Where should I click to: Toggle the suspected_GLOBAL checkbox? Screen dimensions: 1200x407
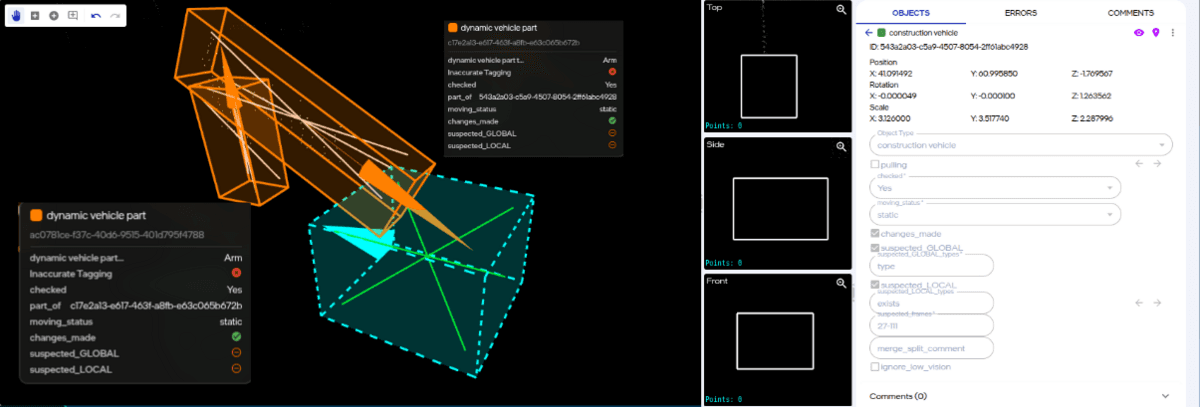coord(875,248)
